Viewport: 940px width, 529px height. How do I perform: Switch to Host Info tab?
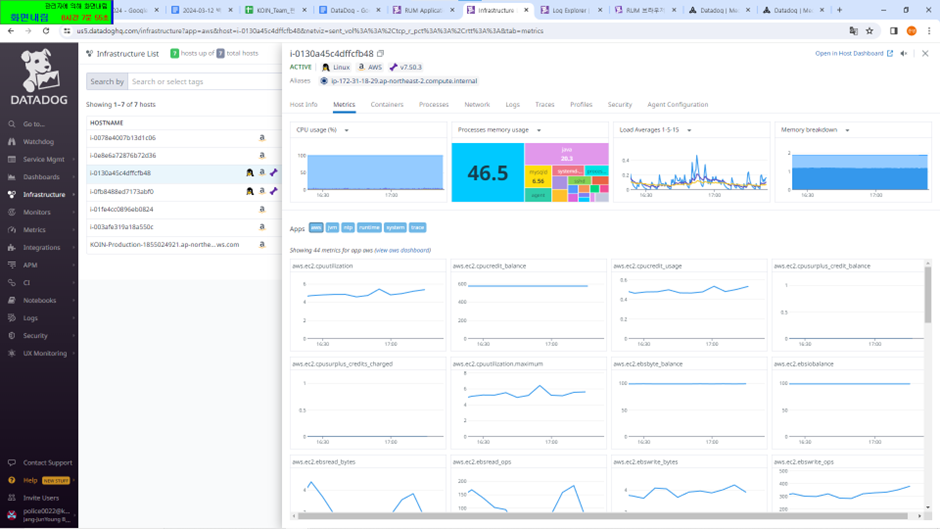click(303, 104)
